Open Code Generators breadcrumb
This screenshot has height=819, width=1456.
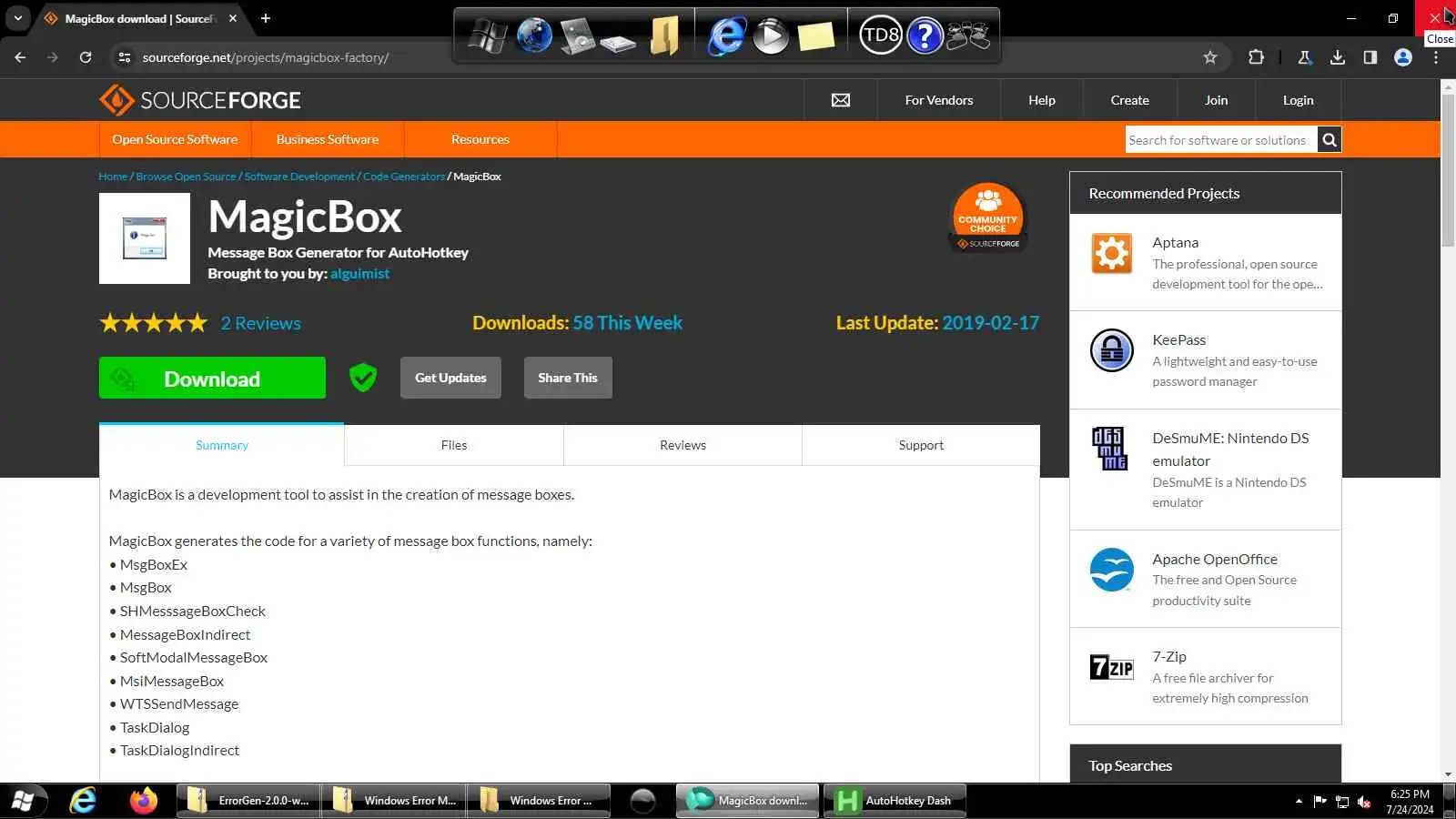click(404, 177)
